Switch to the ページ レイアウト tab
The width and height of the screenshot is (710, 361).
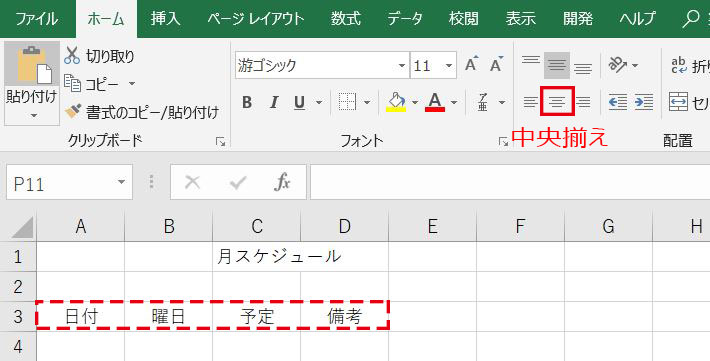coord(256,19)
